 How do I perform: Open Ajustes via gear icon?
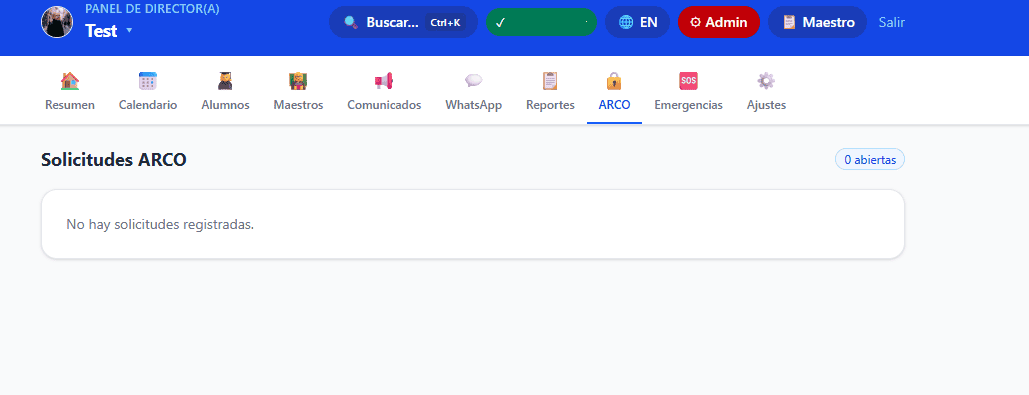pyautogui.click(x=766, y=81)
